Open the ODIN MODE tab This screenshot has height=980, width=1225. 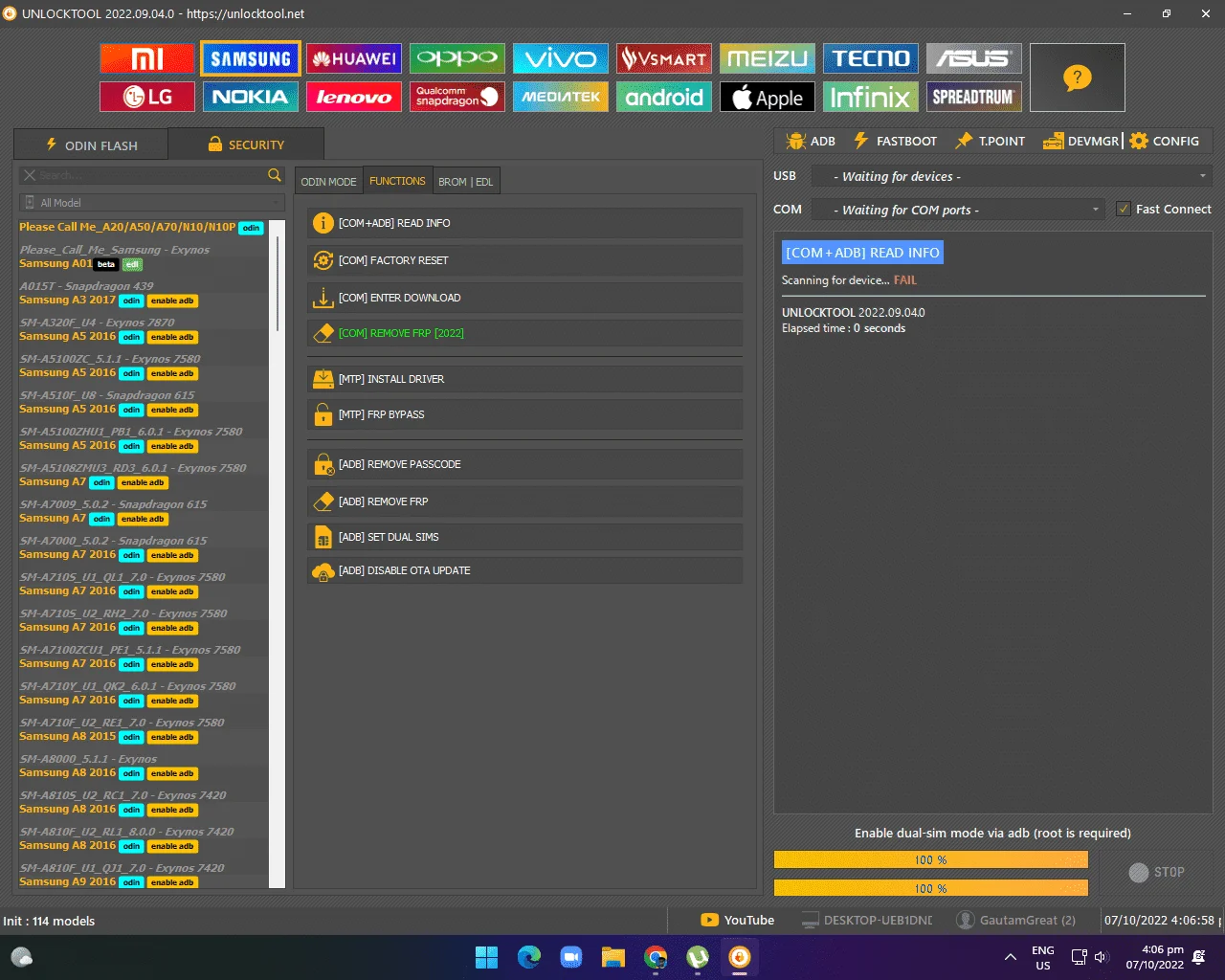point(328,181)
